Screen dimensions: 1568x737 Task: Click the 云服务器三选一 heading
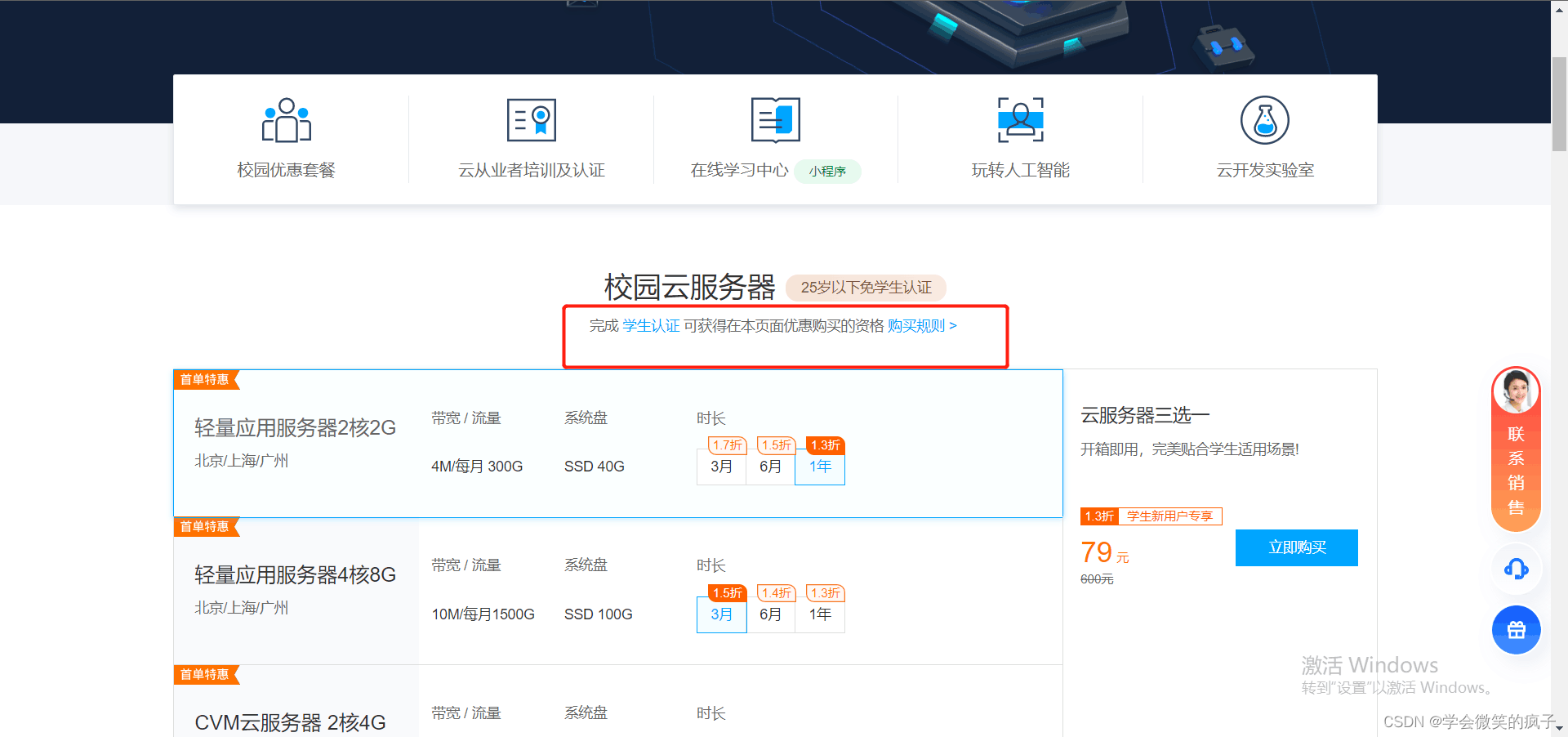coord(1145,416)
